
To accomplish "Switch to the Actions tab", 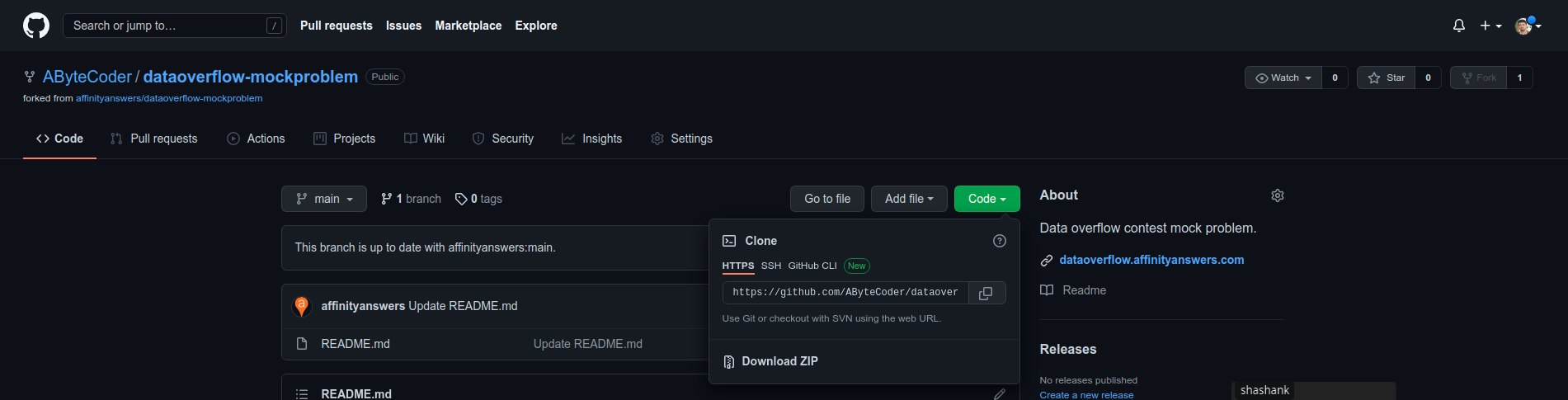I will (256, 139).
